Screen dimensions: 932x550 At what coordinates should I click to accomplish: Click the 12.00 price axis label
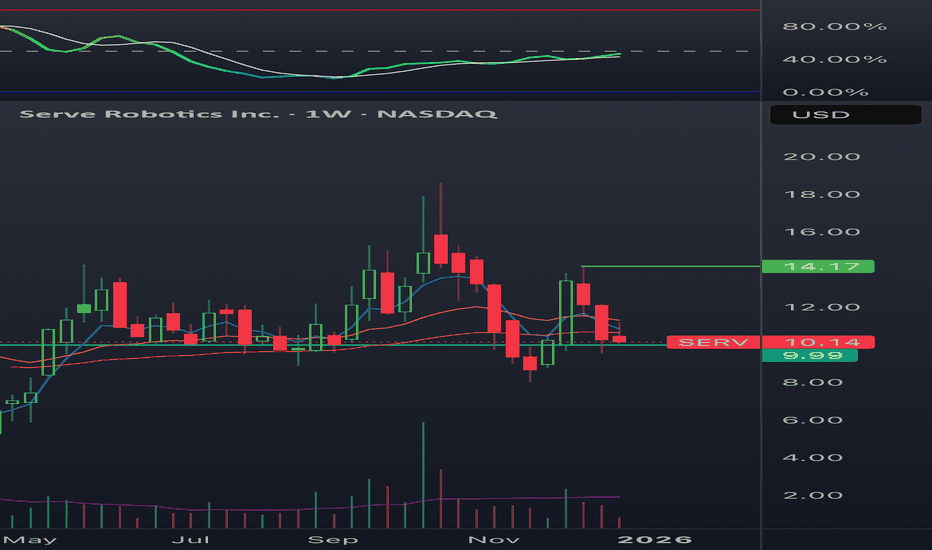click(821, 307)
